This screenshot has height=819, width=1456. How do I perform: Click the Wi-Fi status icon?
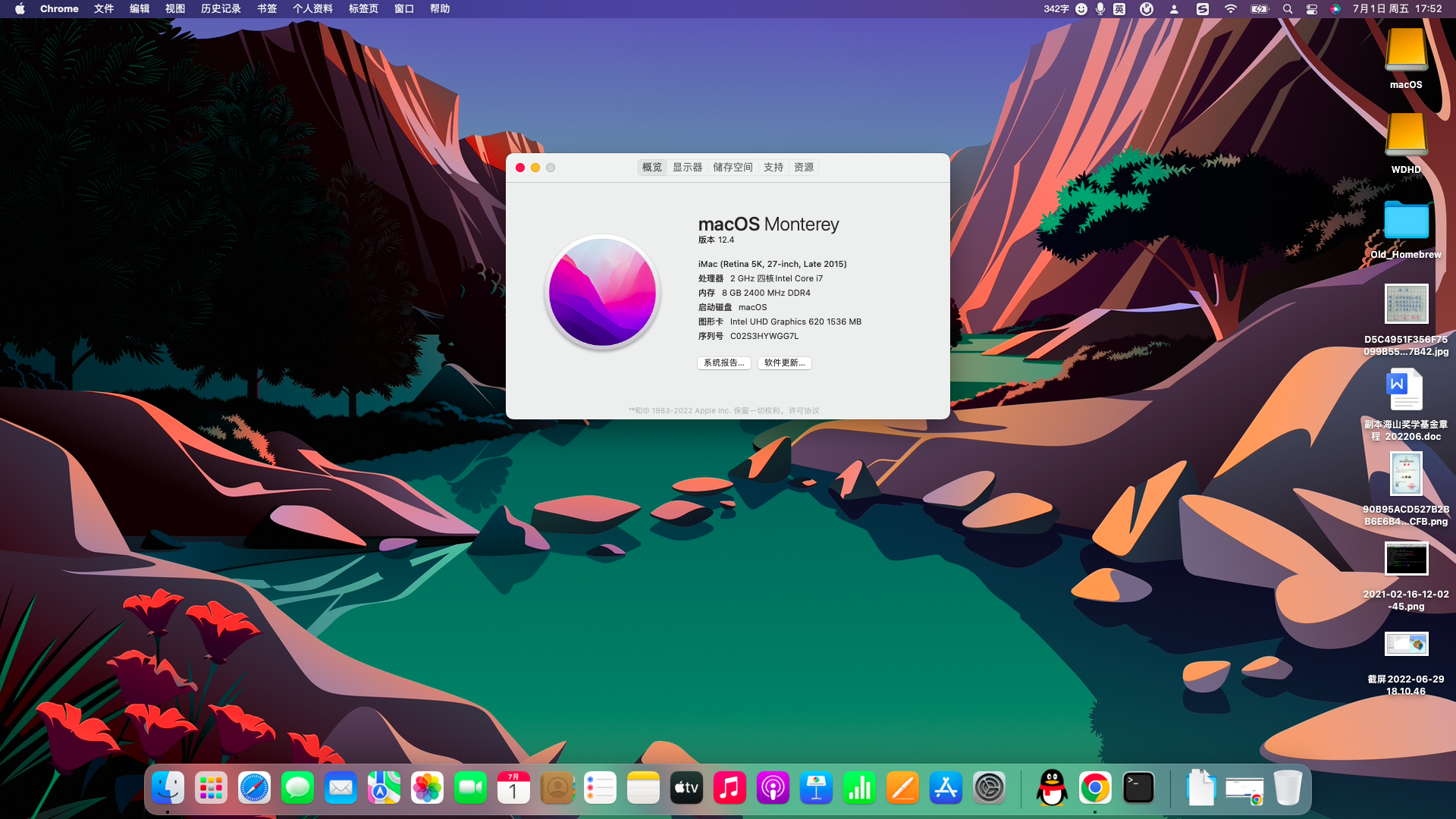[1230, 9]
